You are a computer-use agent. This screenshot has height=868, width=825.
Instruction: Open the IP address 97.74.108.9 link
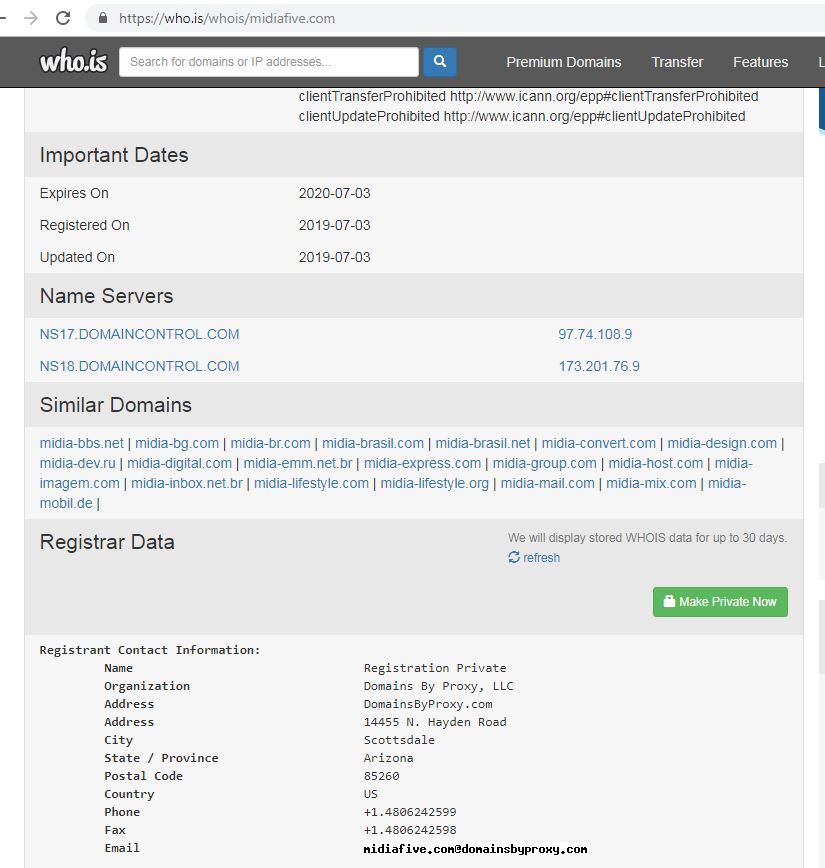(x=595, y=334)
